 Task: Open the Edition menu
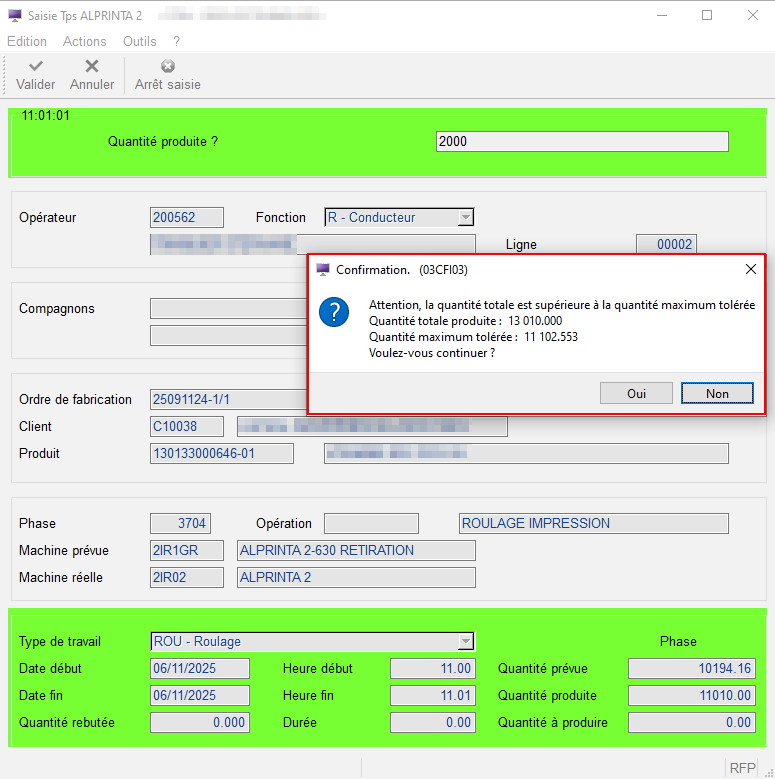click(27, 41)
